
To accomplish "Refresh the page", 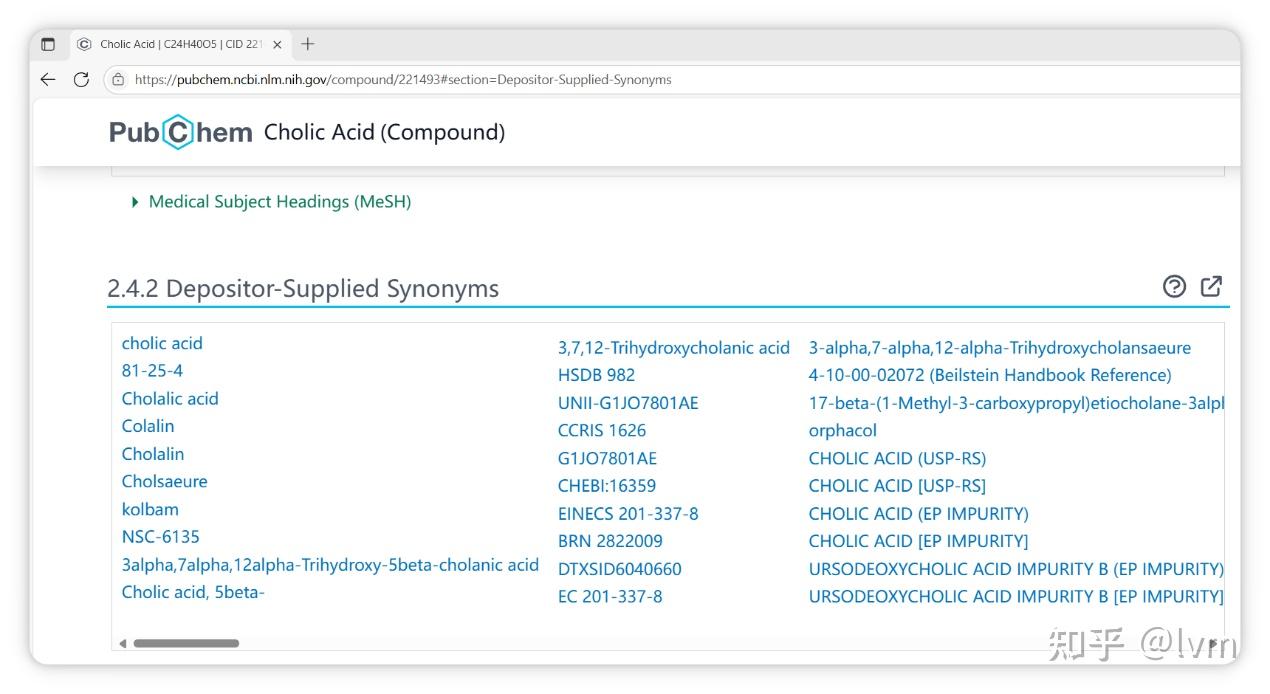I will 82,79.
